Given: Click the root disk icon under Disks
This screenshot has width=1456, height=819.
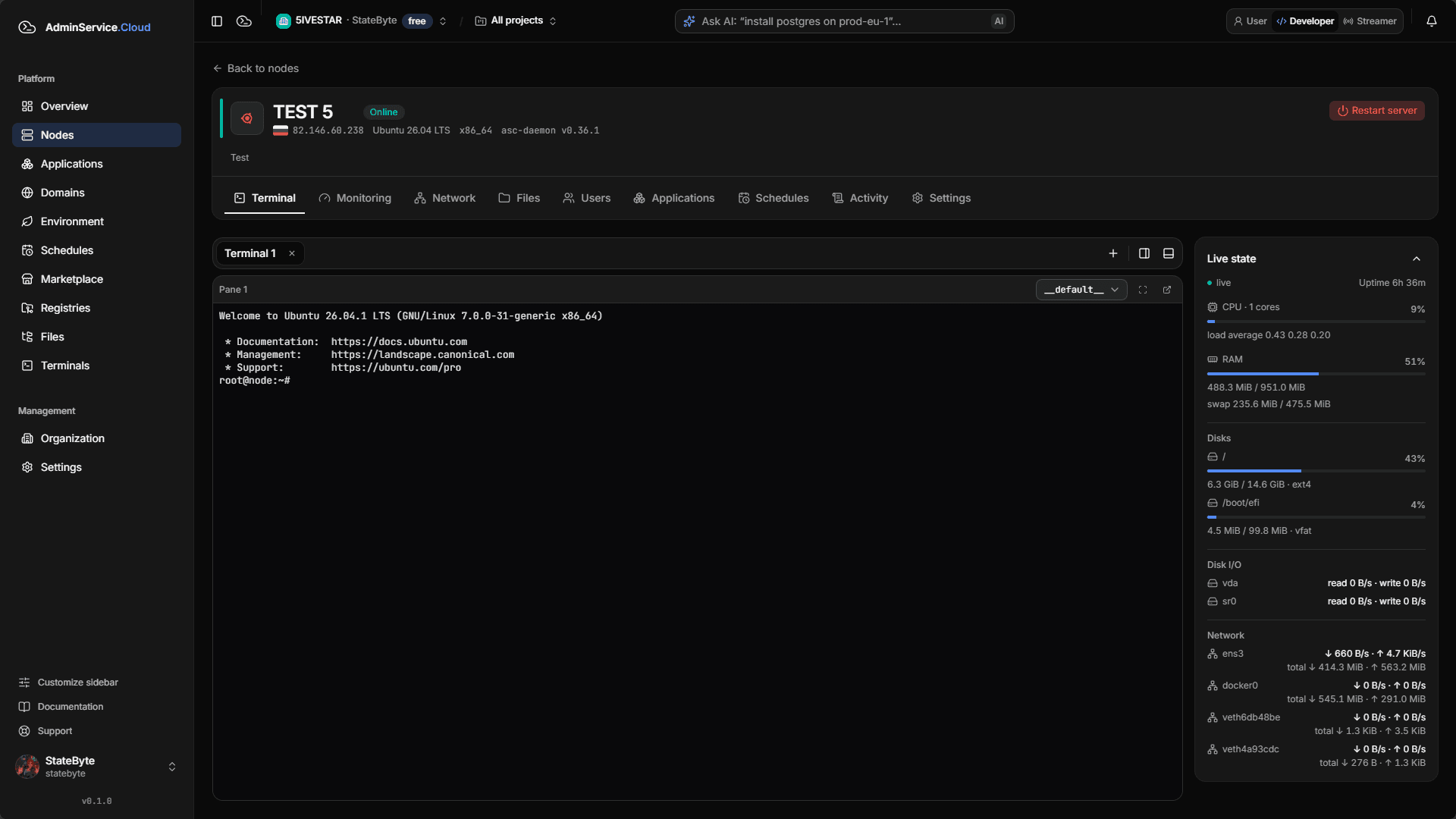Looking at the screenshot, I should pyautogui.click(x=1213, y=457).
